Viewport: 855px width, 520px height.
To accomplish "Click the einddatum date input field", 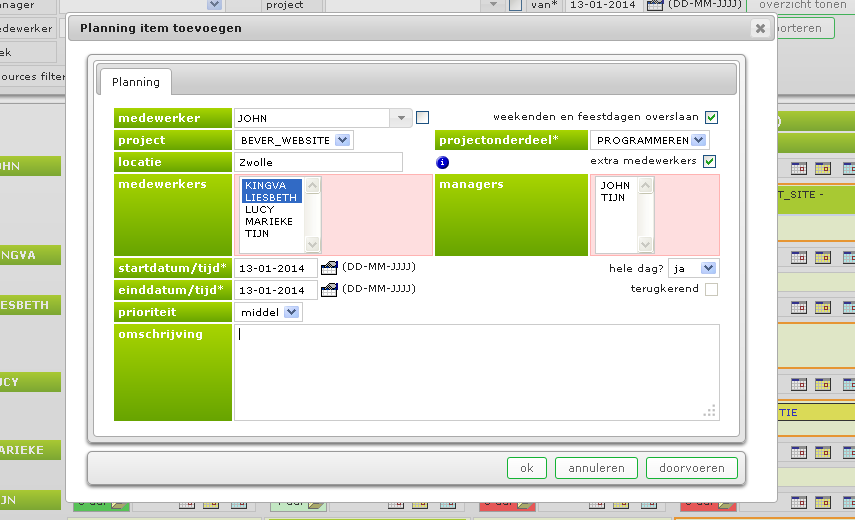I will [x=276, y=290].
